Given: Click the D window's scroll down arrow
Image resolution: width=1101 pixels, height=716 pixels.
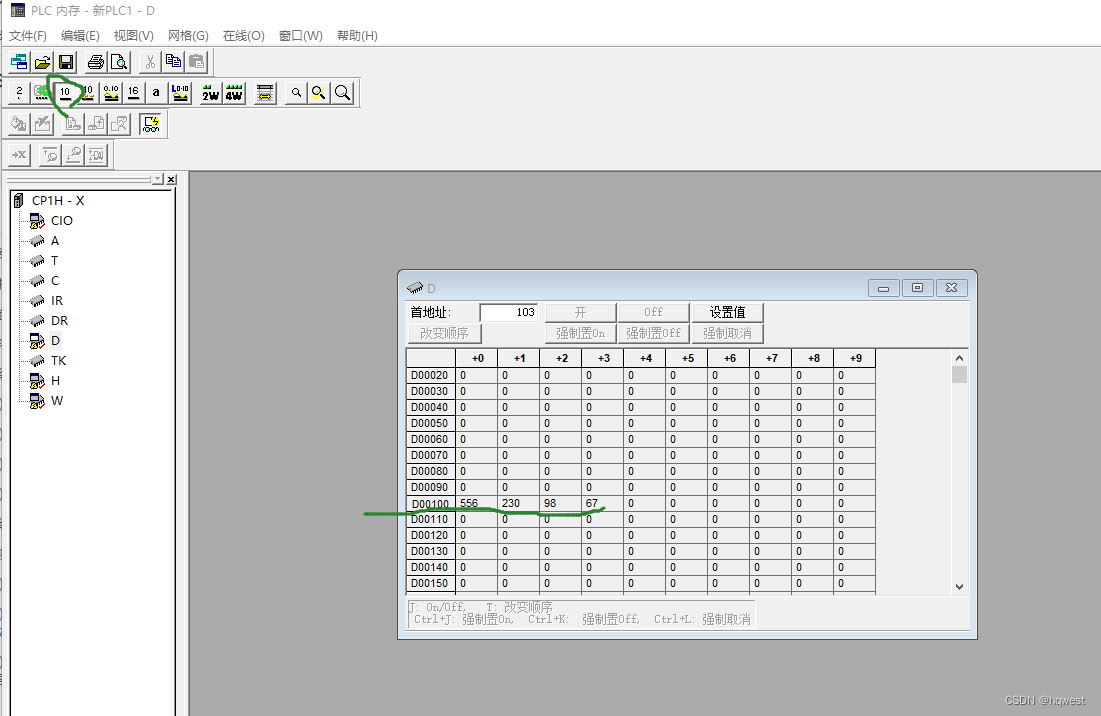Looking at the screenshot, I should click(x=959, y=587).
